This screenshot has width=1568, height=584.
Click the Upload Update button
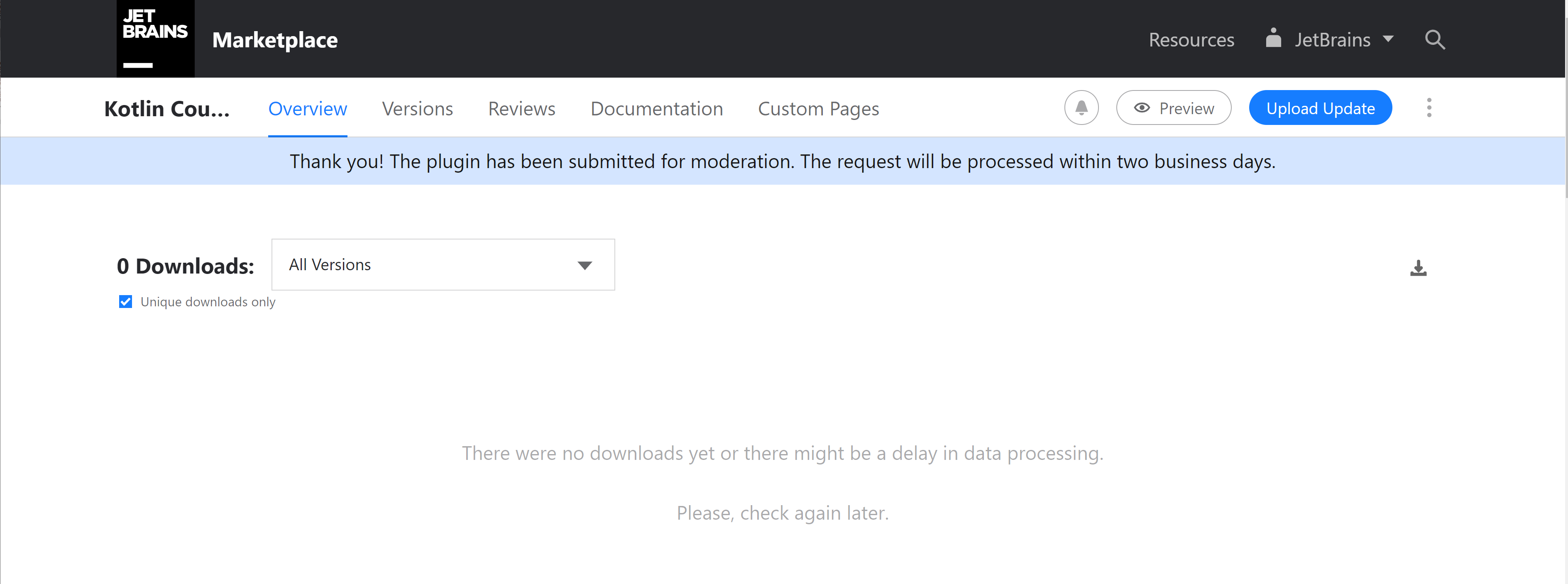[1320, 108]
